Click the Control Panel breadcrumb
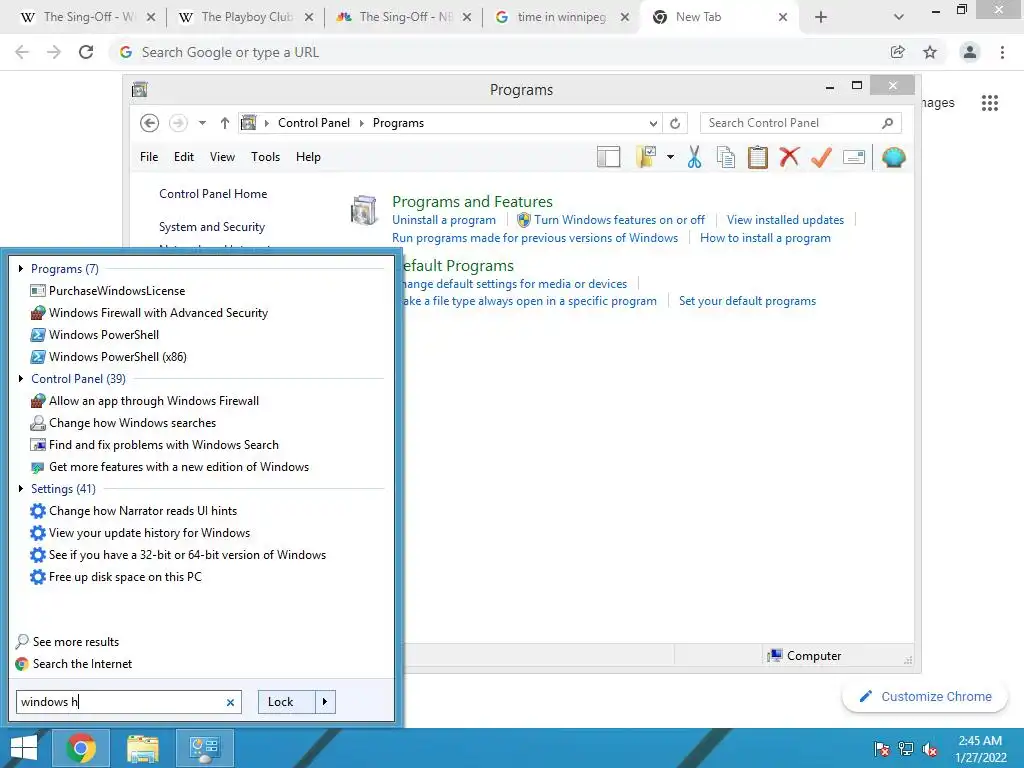This screenshot has width=1024, height=768. (x=313, y=123)
